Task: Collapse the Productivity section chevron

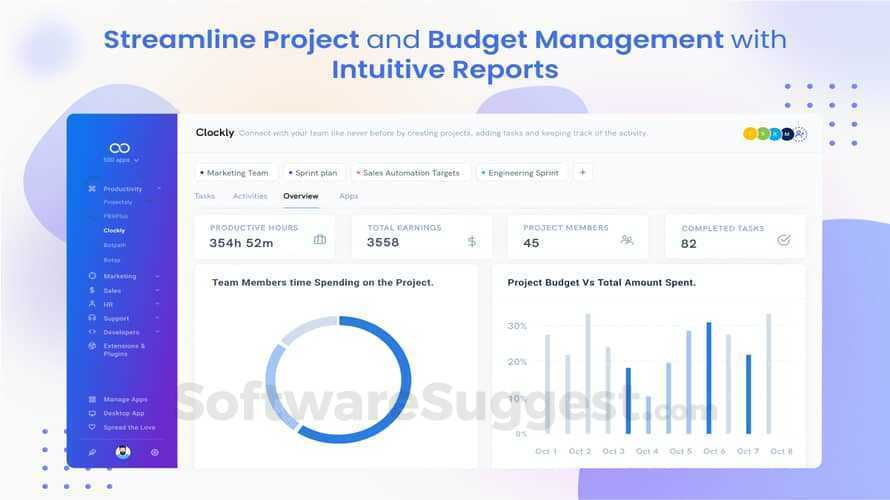Action: coord(159,188)
